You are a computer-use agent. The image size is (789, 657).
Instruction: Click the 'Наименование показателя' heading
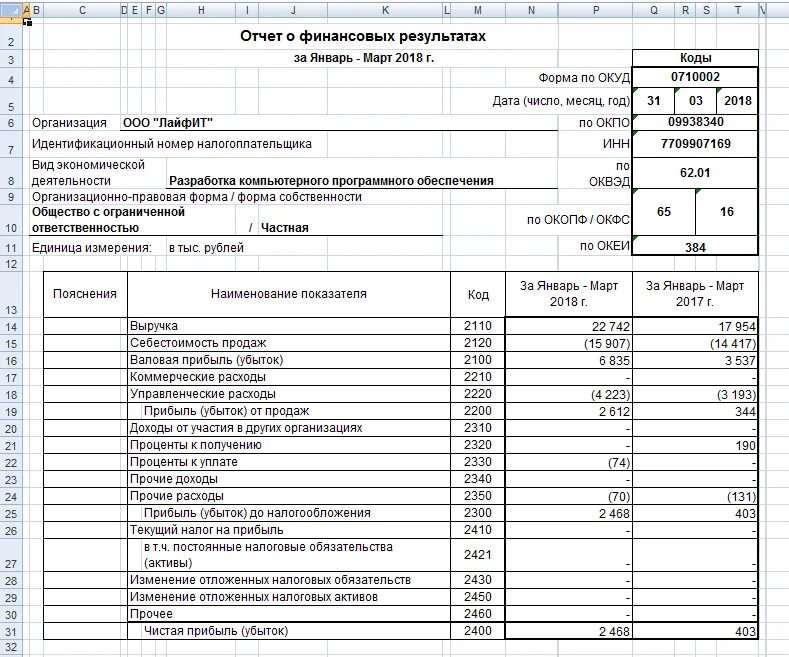(x=288, y=294)
